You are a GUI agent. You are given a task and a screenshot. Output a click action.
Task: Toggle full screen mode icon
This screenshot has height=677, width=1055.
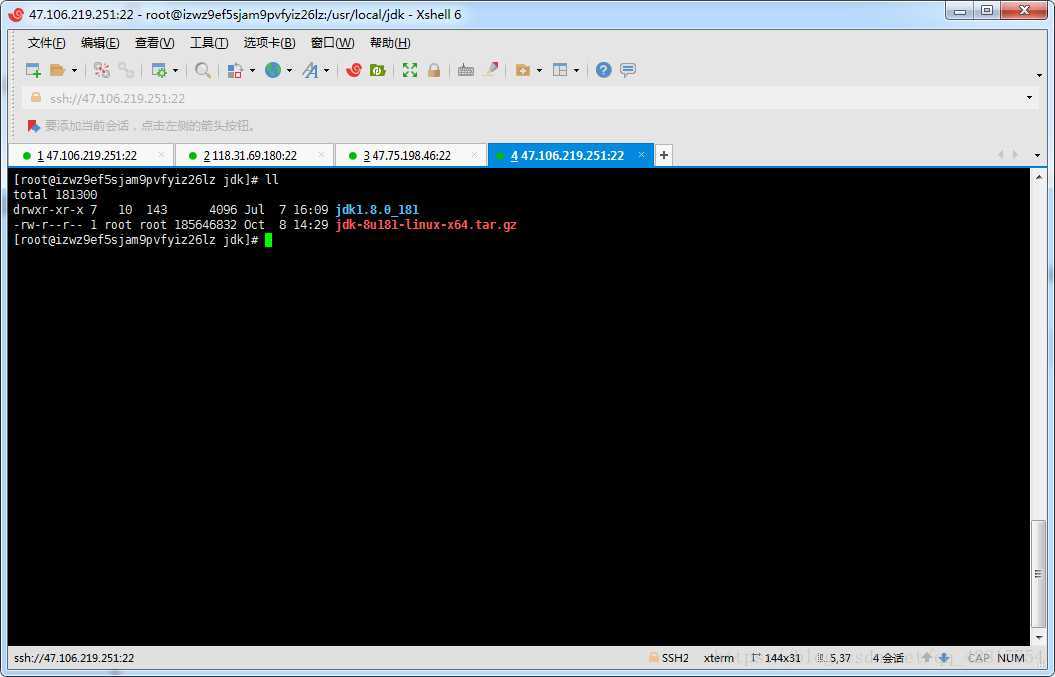coord(410,70)
